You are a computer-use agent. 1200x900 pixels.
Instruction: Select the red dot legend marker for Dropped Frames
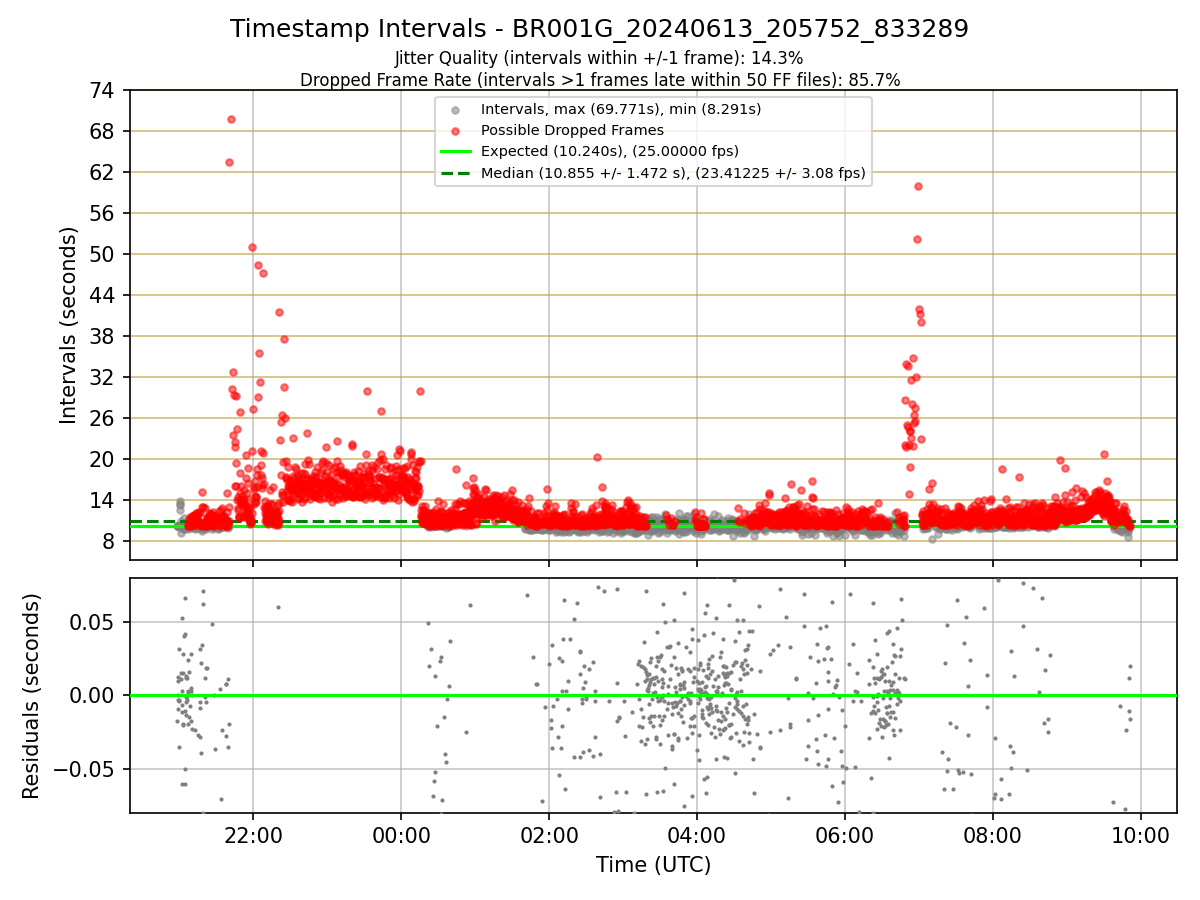[x=456, y=130]
